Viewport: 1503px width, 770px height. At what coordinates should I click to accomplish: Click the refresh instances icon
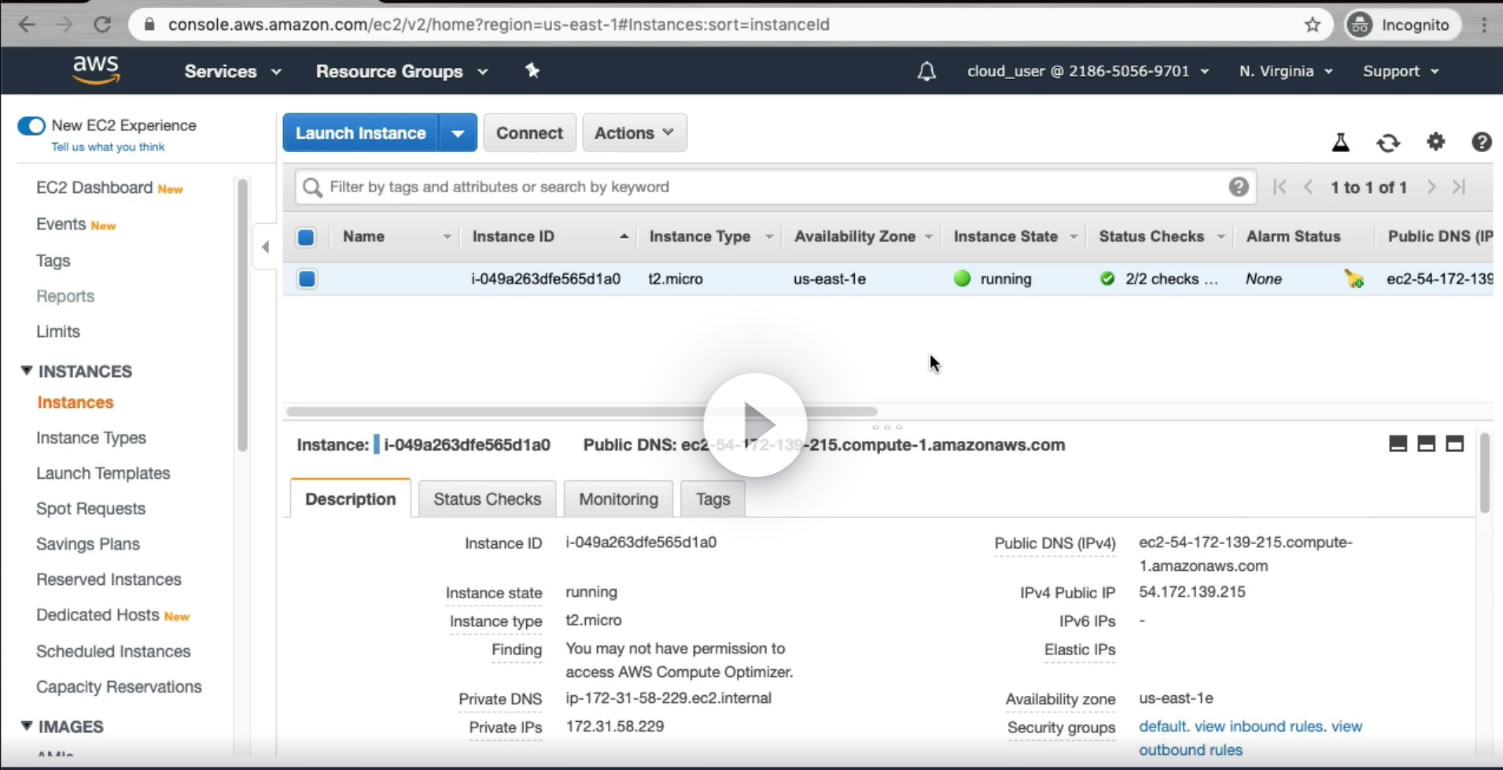(1388, 143)
